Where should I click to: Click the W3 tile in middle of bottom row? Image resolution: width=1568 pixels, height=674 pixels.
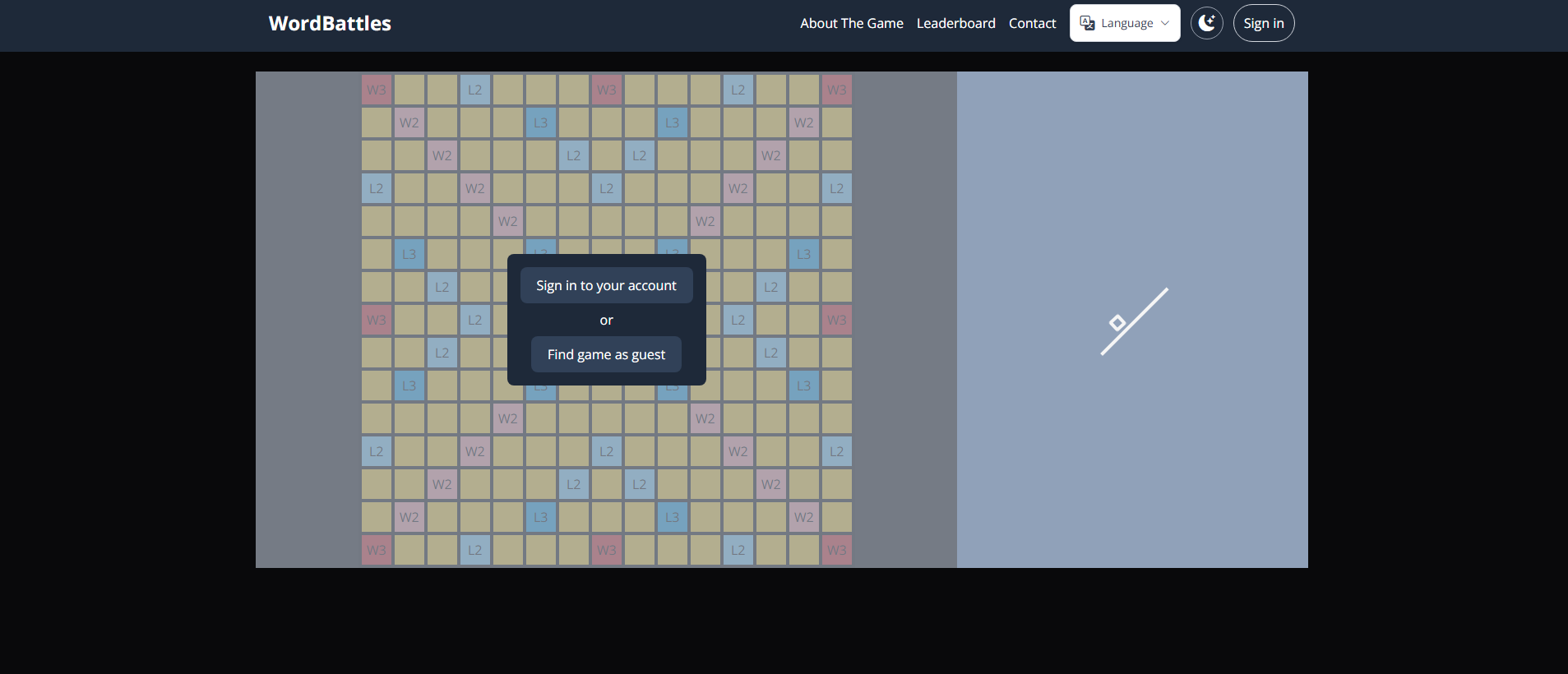[x=607, y=550]
